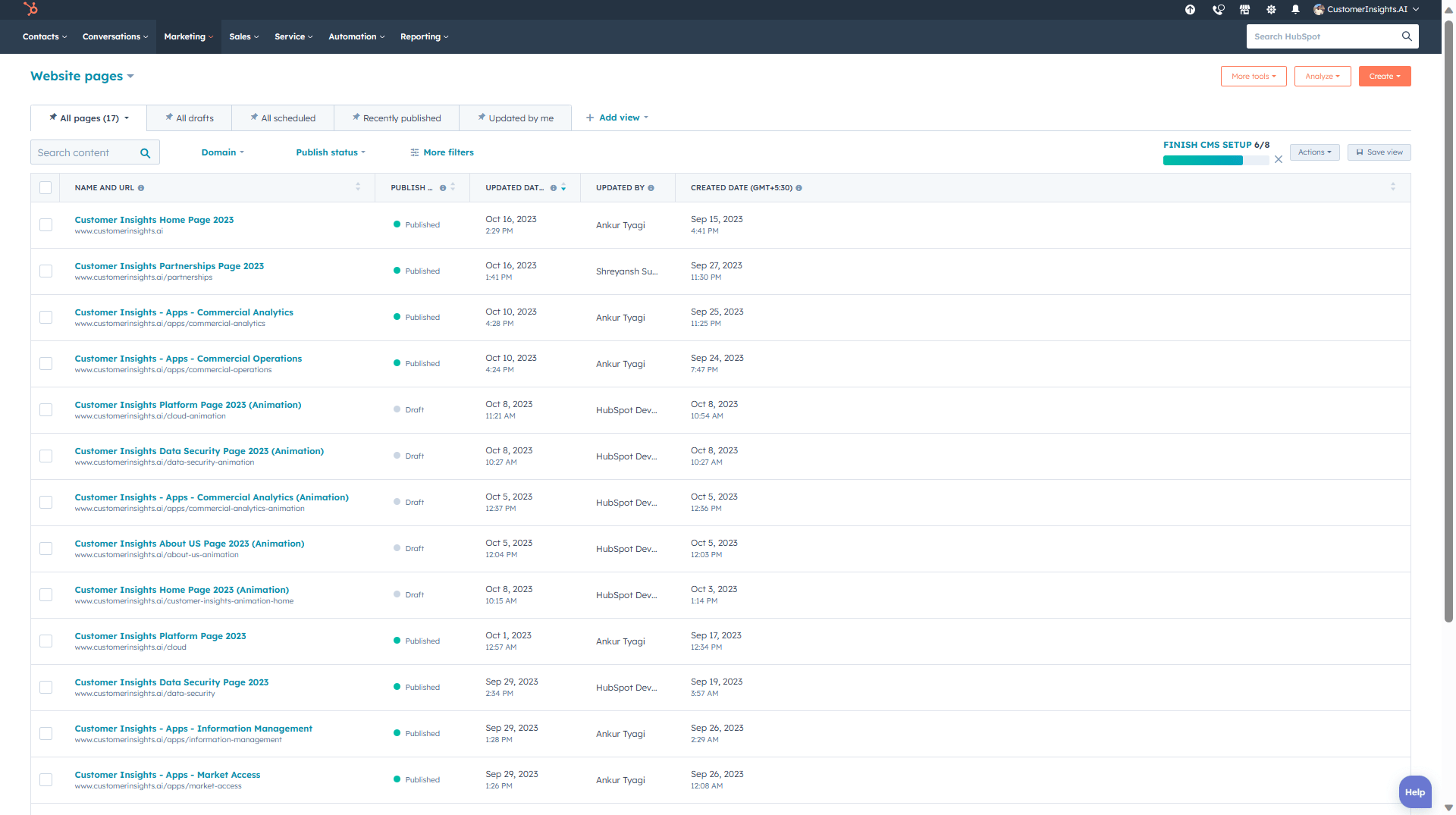Dismiss the Finish CMS Setup banner
The image size is (1456, 815).
tap(1279, 160)
